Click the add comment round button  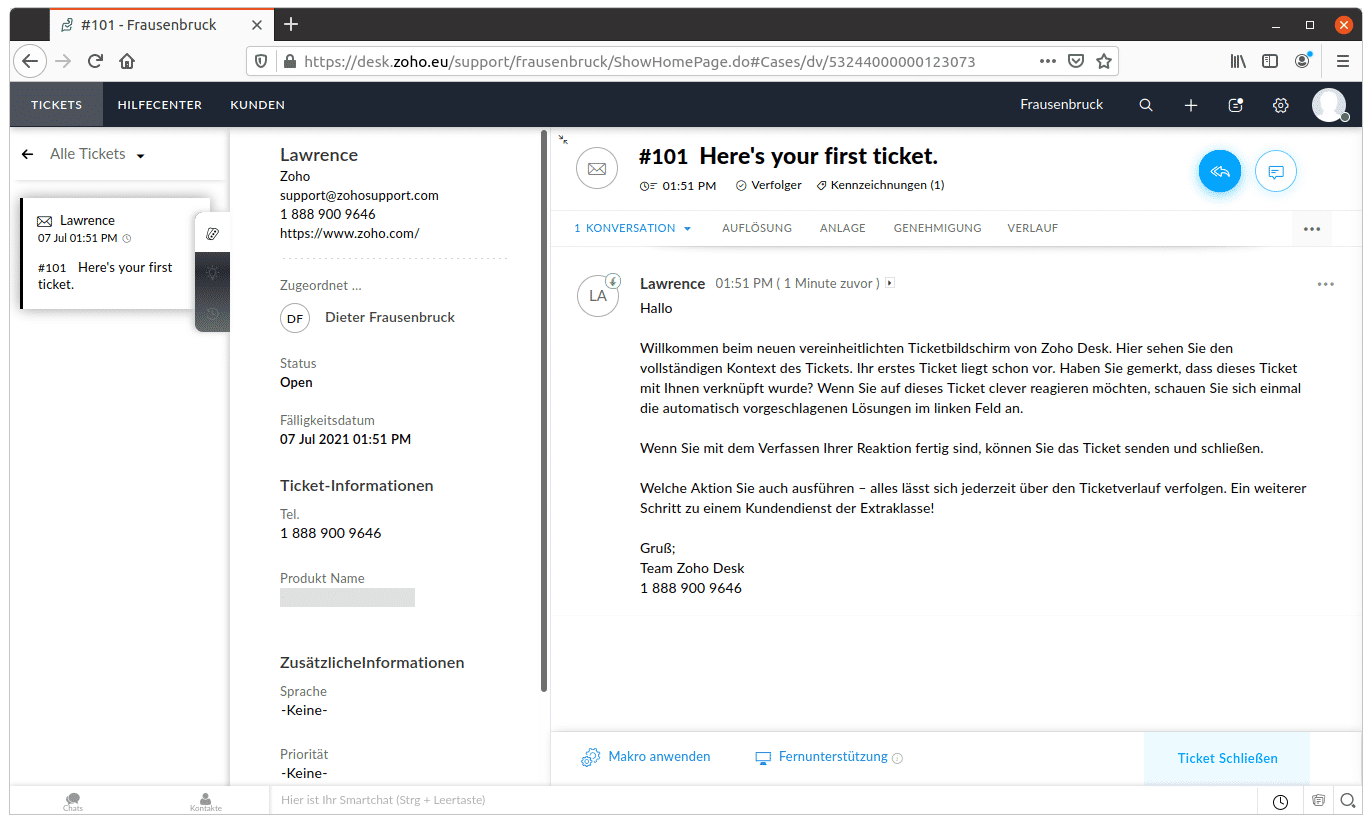1276,172
